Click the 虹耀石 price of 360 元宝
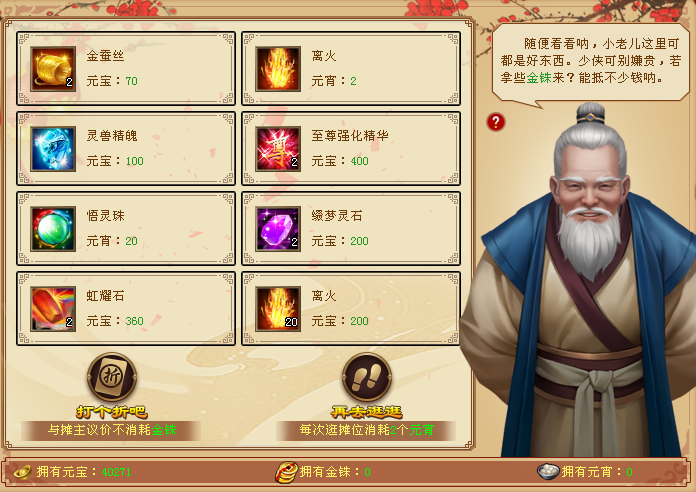 [115, 321]
